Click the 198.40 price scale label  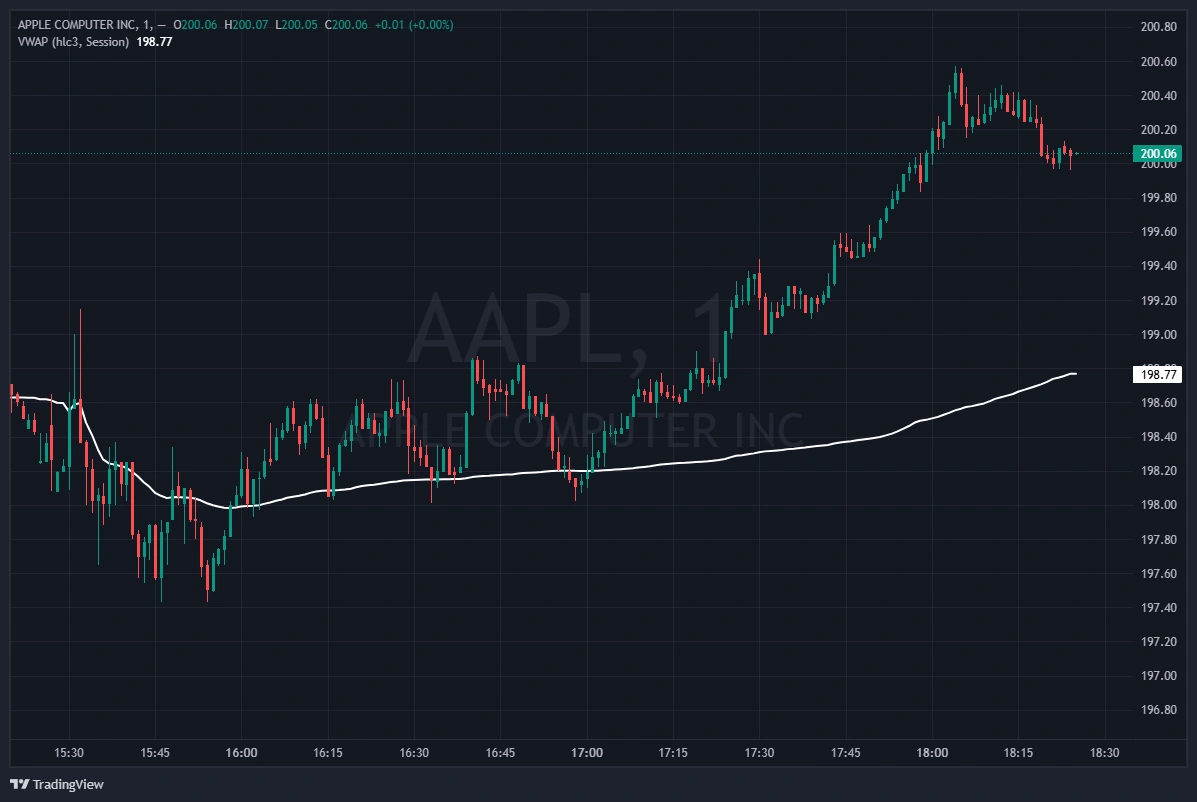[x=1158, y=437]
